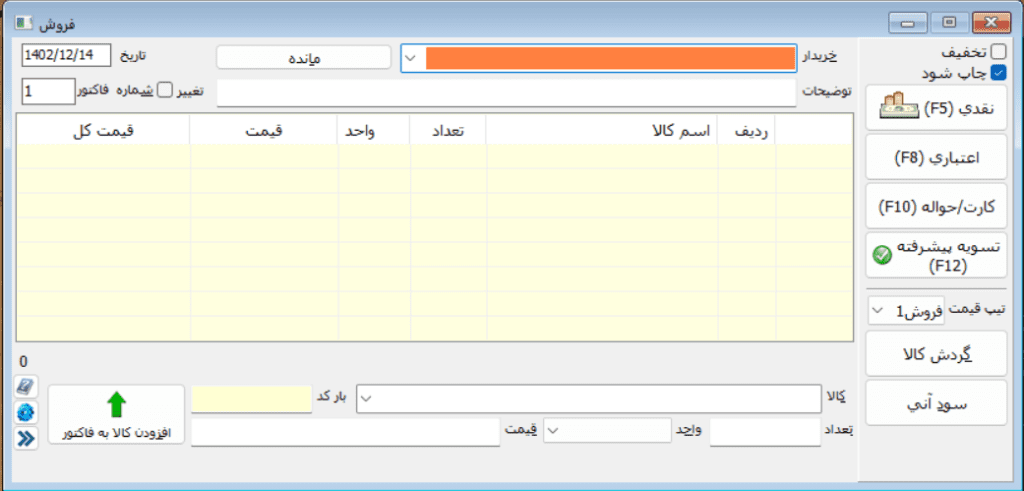
Task: Click the bottom قيمت price input field
Action: pos(345,432)
